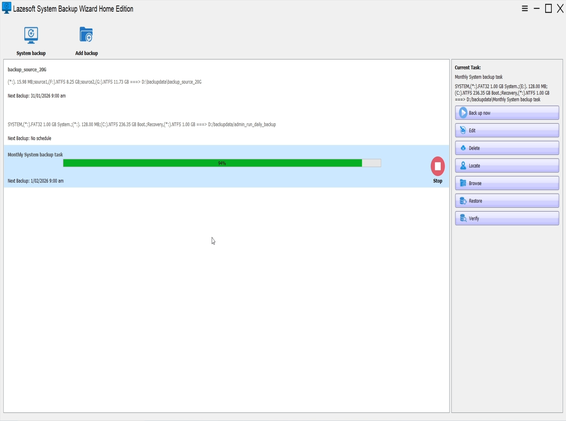Verify the backup image
Viewport: 566px width, 421px height.
(507, 218)
